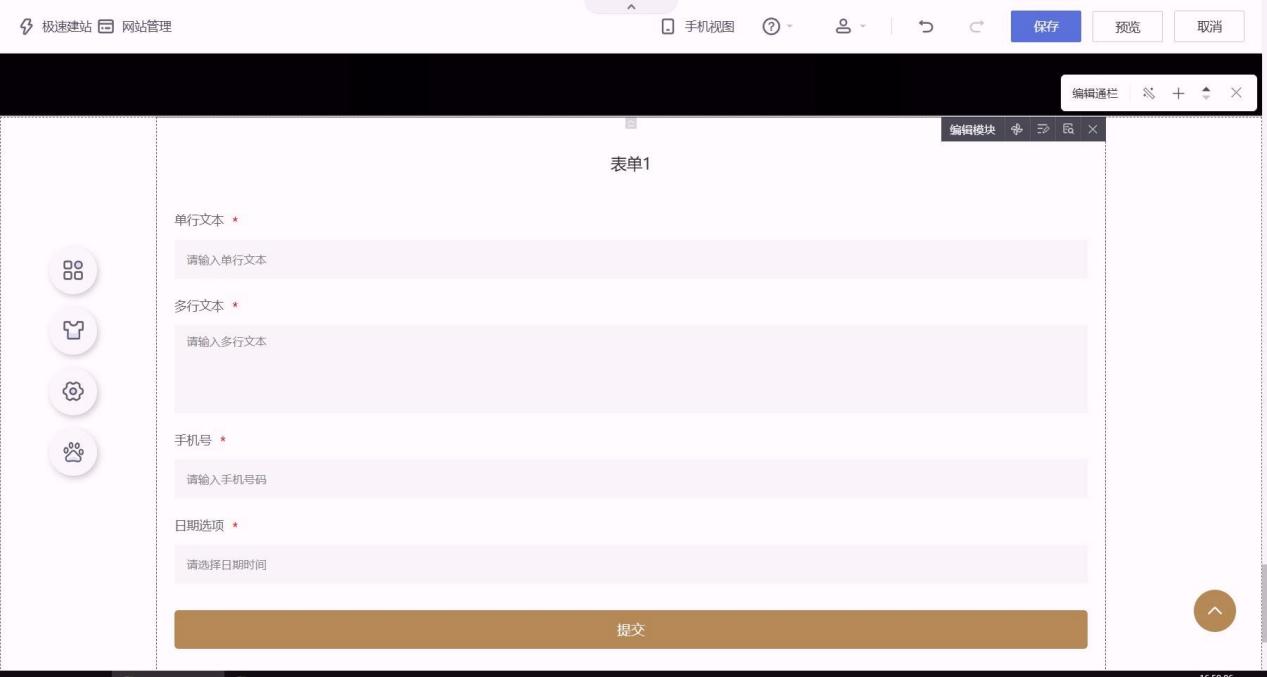The height and width of the screenshot is (677, 1267).
Task: Click the paw icon in sidebar
Action: pos(73,452)
